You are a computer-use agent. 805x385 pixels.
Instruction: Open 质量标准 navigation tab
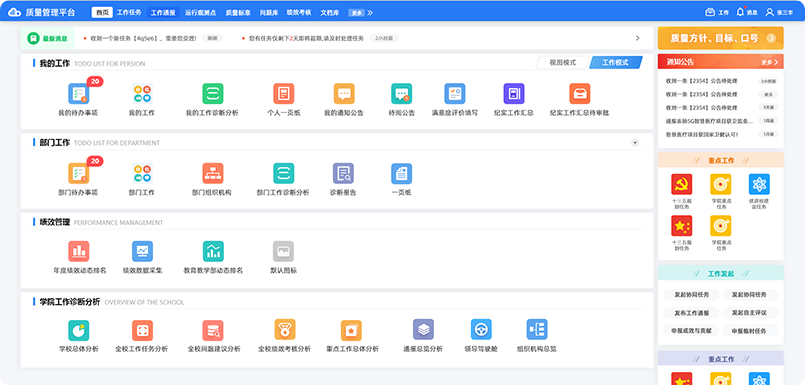(x=238, y=12)
